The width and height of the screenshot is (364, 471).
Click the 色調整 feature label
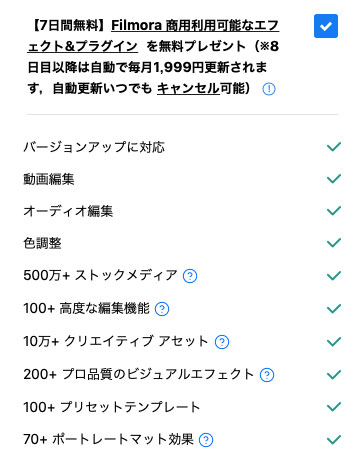point(42,243)
